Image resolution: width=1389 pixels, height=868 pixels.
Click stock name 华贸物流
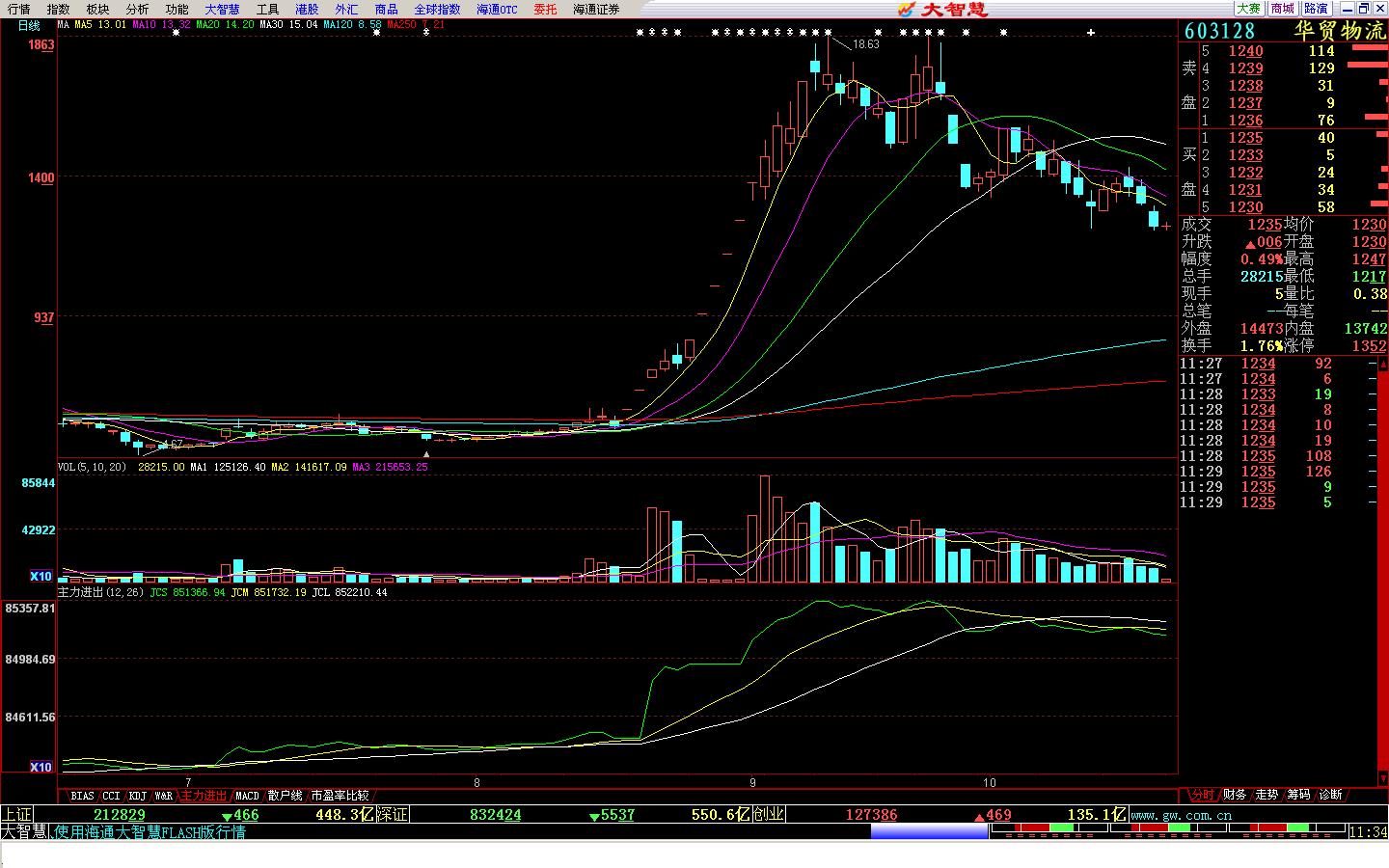point(1339,31)
